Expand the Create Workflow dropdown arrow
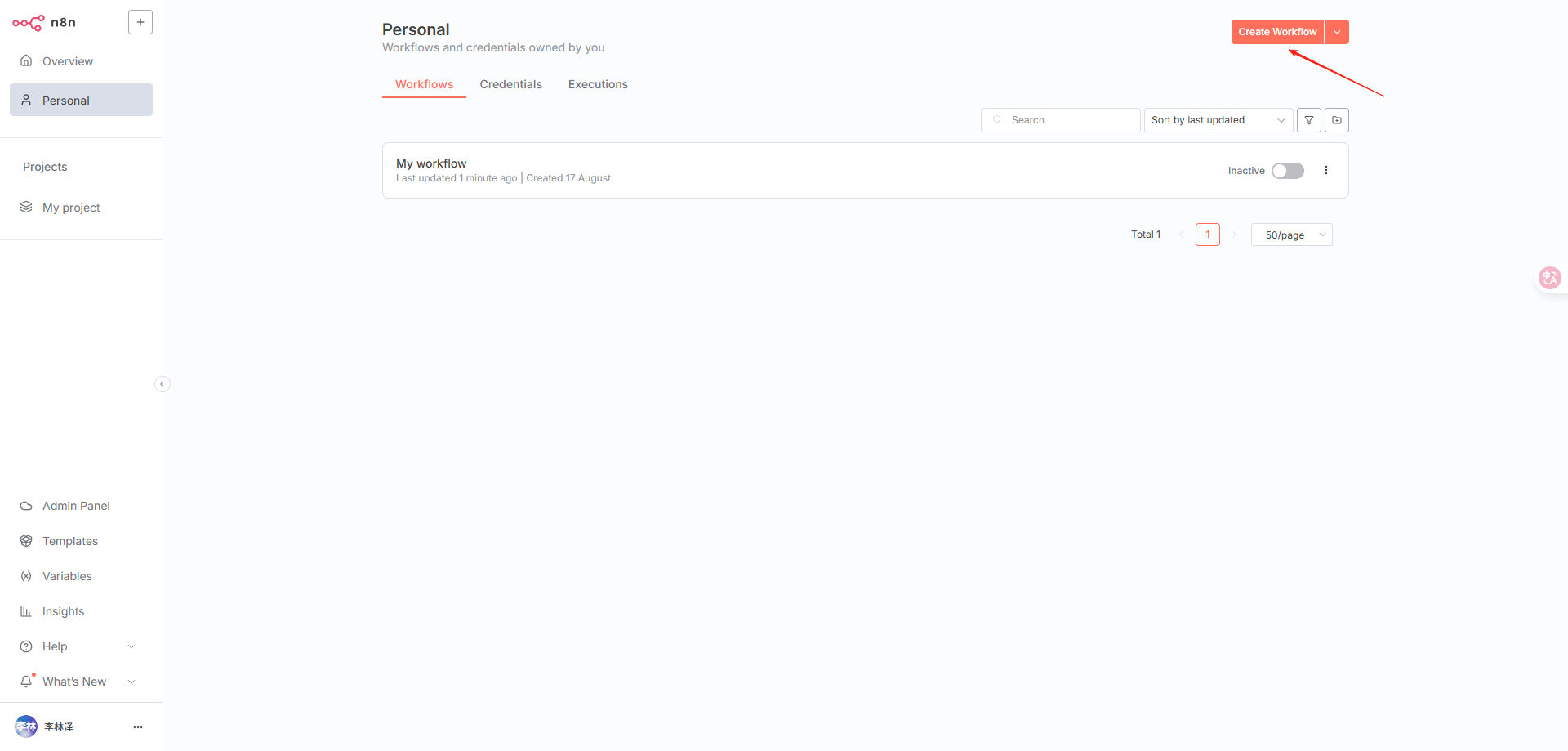Screen dimensions: 1568x751 click(1337, 32)
